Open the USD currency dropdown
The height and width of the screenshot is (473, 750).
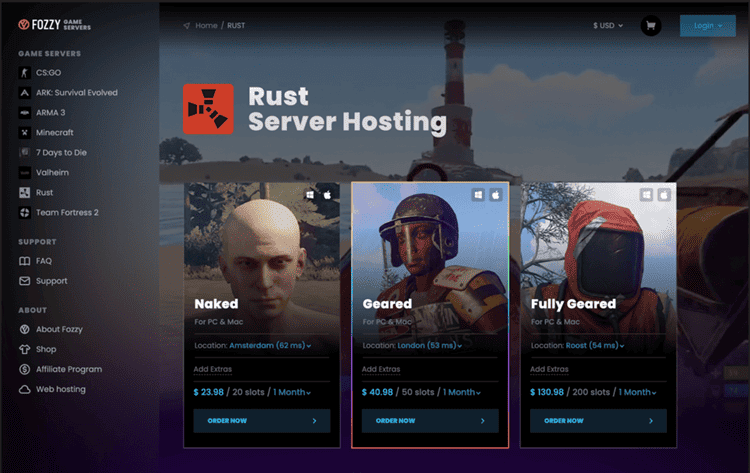tap(608, 25)
